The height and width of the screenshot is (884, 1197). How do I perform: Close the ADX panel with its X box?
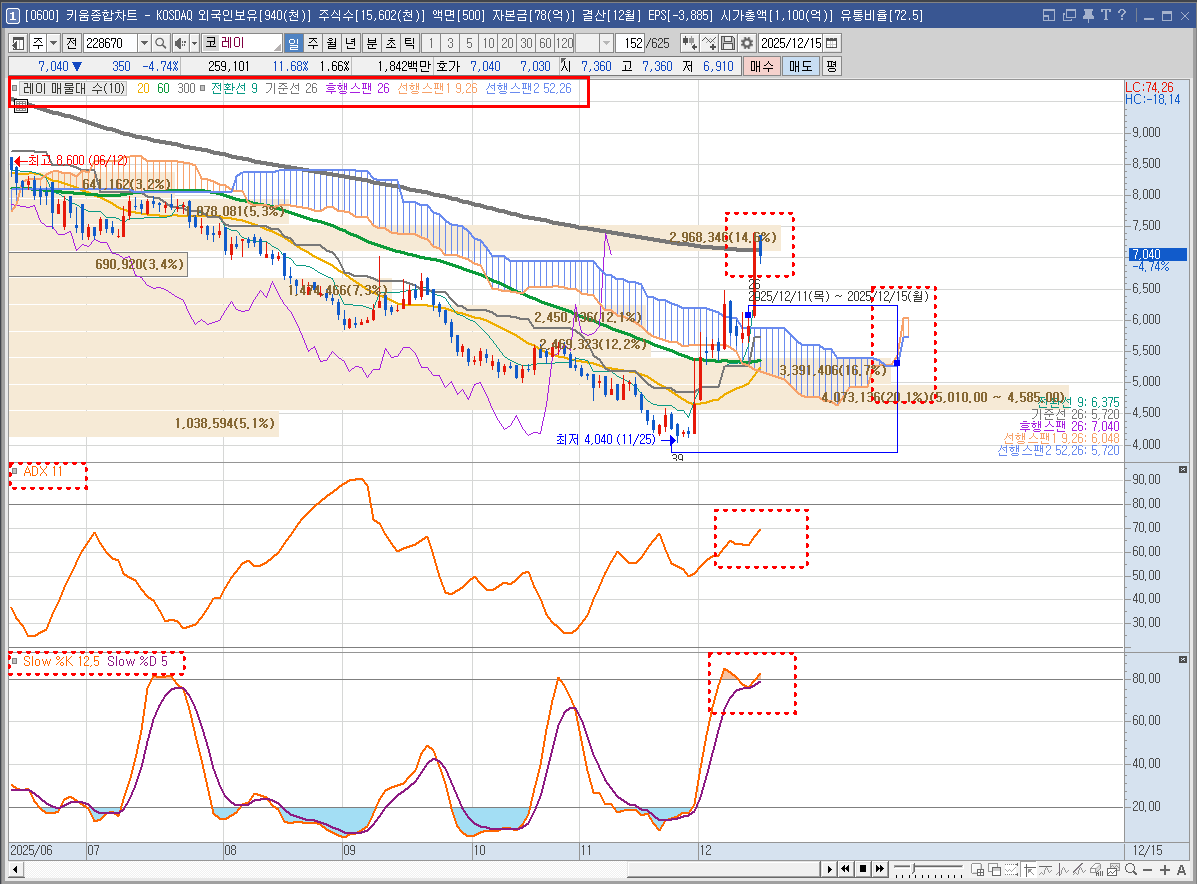tap(1182, 469)
